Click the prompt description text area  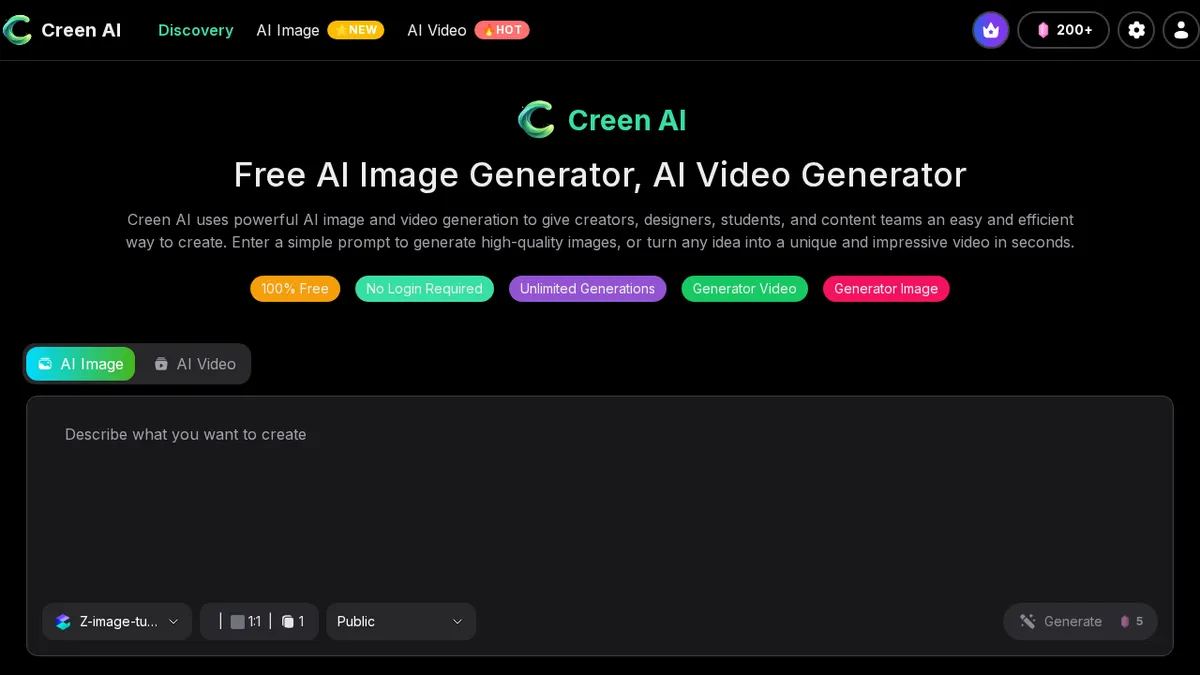pyautogui.click(x=600, y=500)
